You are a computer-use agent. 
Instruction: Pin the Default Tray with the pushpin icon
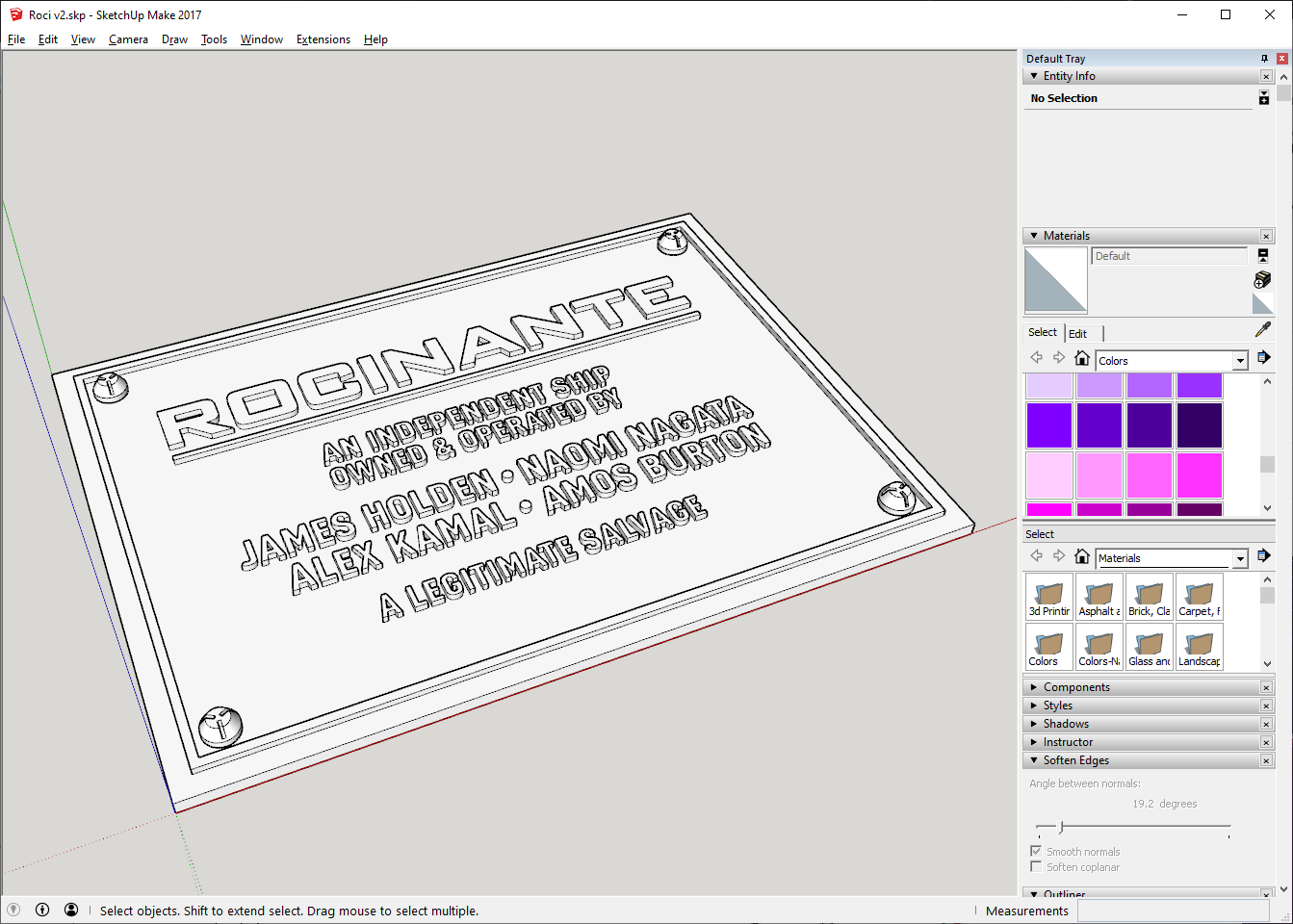pyautogui.click(x=1265, y=59)
